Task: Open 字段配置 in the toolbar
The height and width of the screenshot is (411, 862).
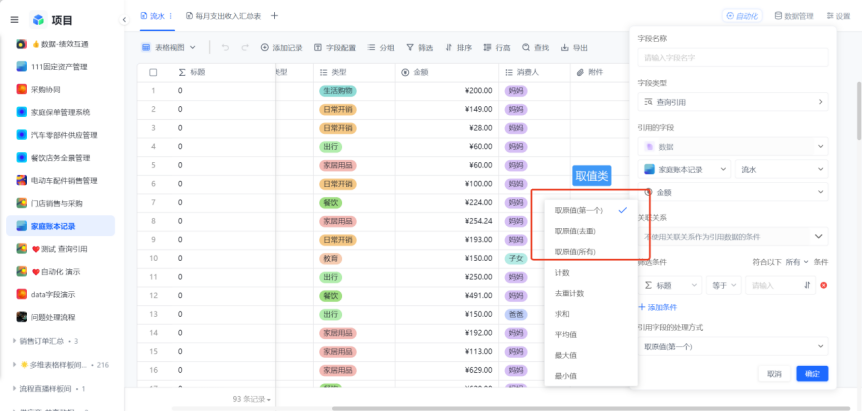Action: click(x=335, y=48)
